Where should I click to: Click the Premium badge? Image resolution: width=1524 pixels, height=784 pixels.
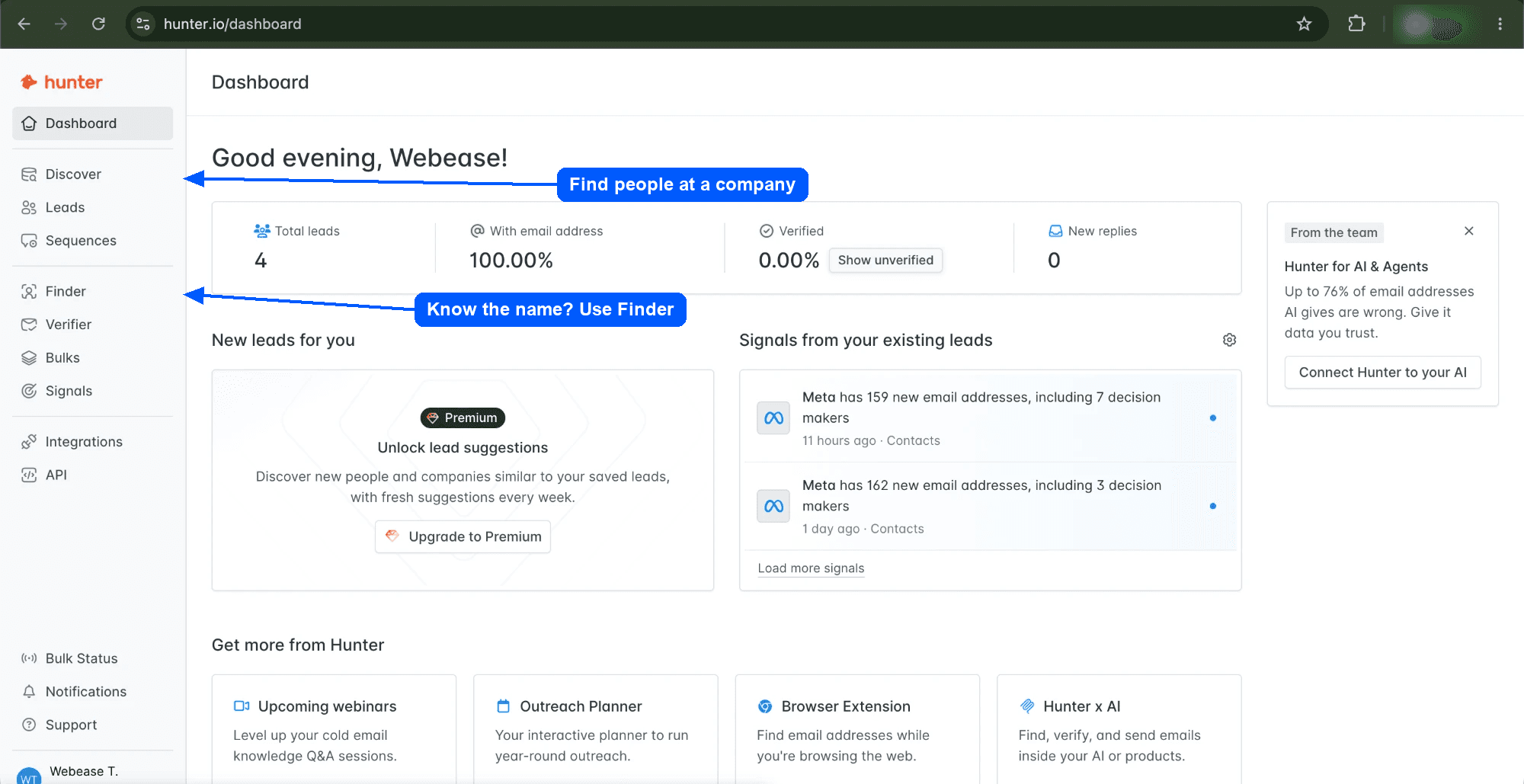pyautogui.click(x=463, y=418)
